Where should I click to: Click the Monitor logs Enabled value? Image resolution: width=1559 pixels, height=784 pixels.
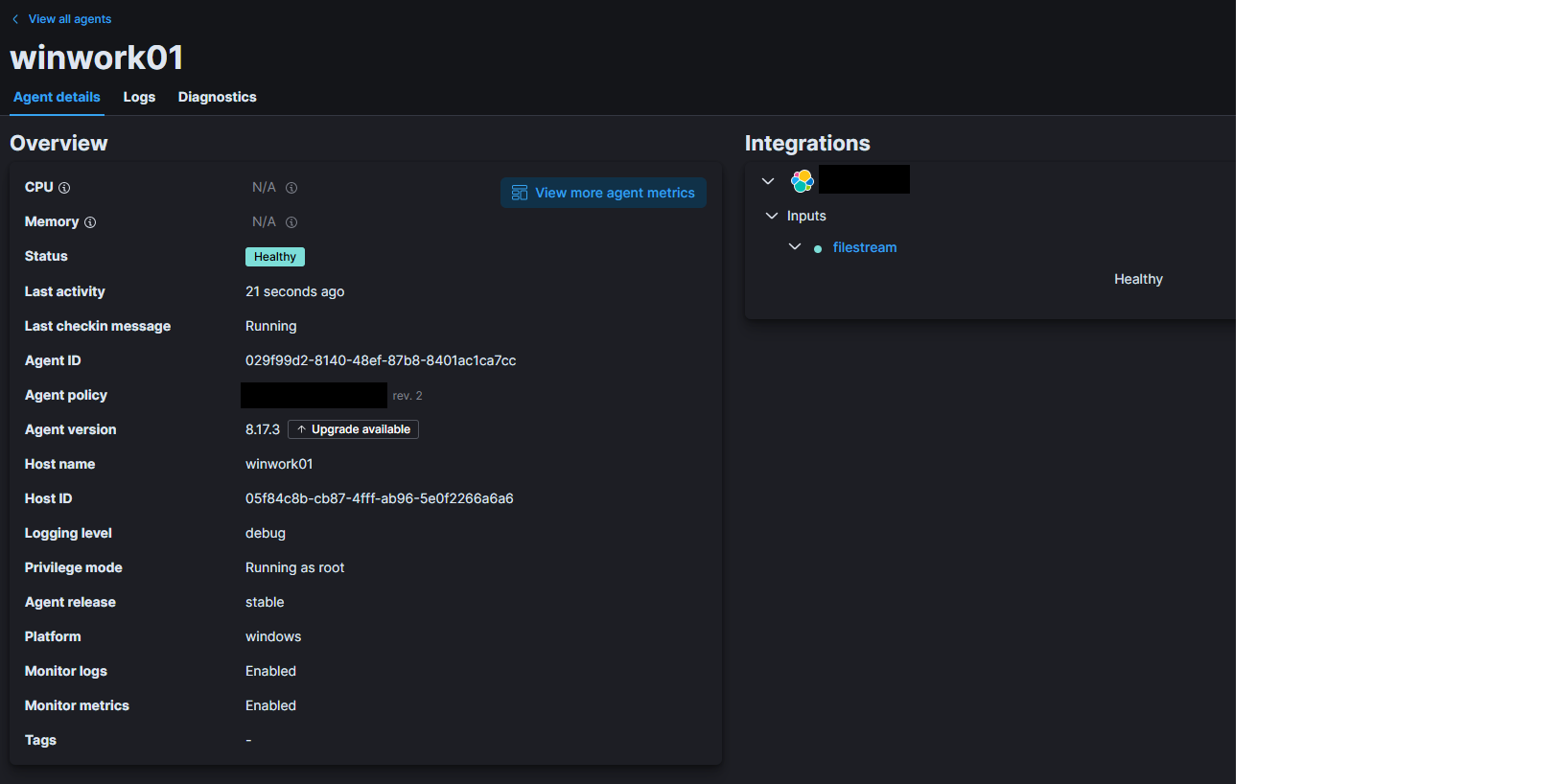coord(270,671)
